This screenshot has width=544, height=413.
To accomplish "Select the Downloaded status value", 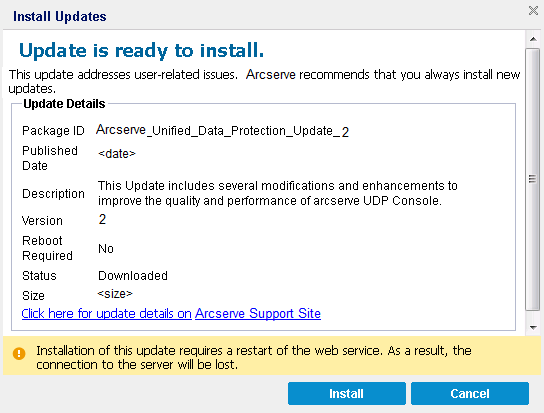I will (x=133, y=276).
